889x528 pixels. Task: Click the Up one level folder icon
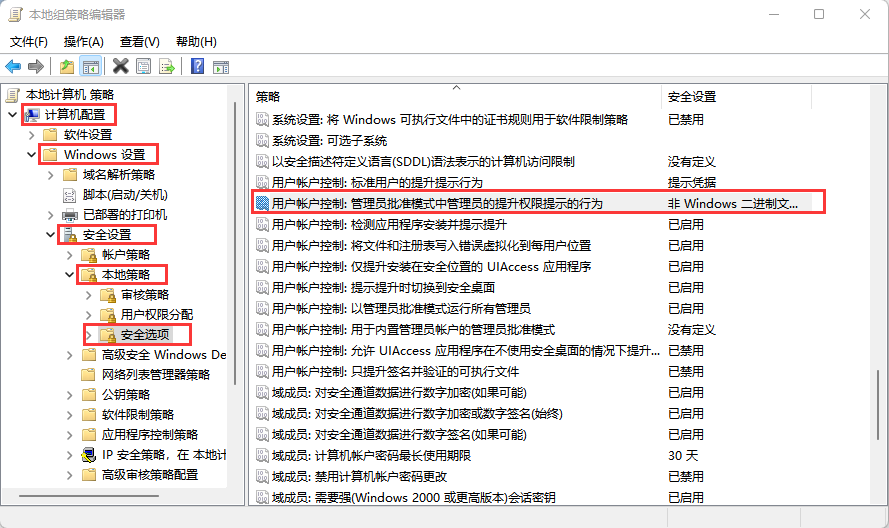pyautogui.click(x=67, y=67)
